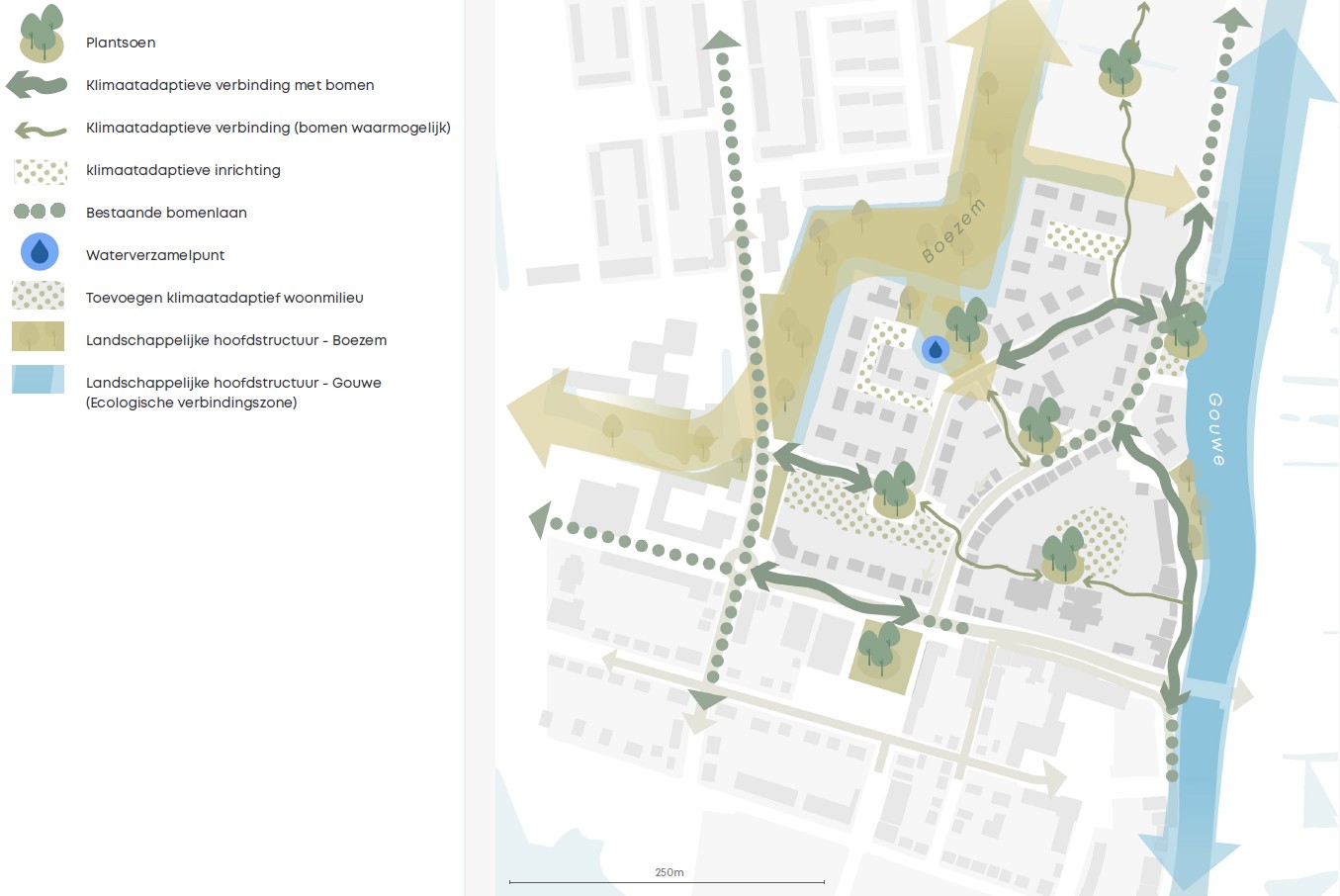The width and height of the screenshot is (1340, 896).
Task: Select the three green dots Bestaande bomenlaan icon
Action: coord(40,212)
